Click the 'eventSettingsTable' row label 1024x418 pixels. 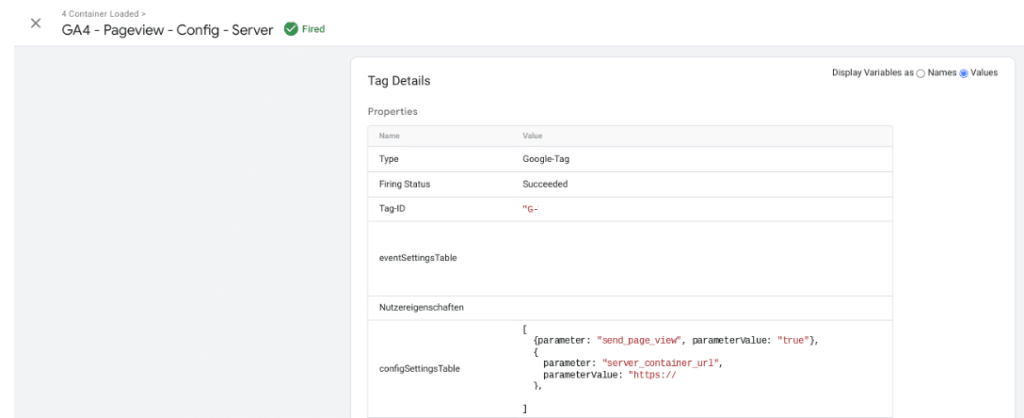pos(418,258)
